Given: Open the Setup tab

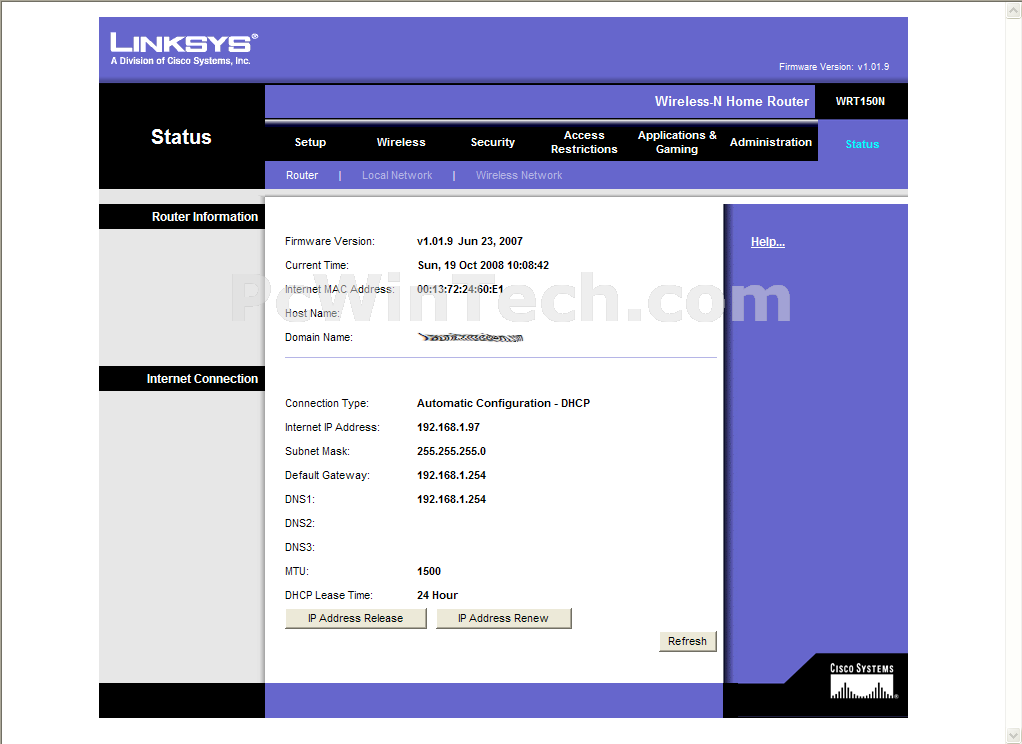Looking at the screenshot, I should 310,142.
